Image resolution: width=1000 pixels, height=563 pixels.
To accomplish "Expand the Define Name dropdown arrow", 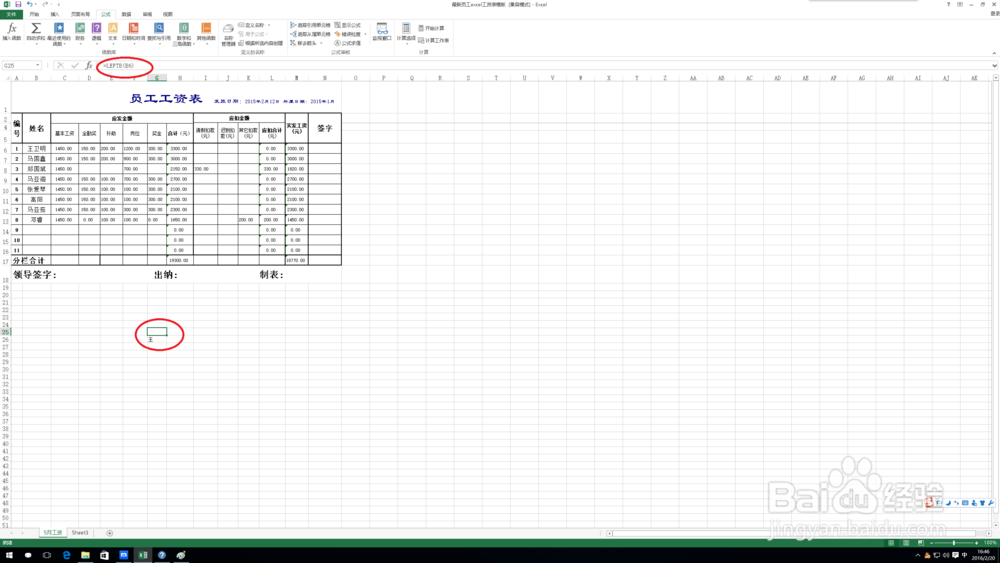I will click(268, 26).
